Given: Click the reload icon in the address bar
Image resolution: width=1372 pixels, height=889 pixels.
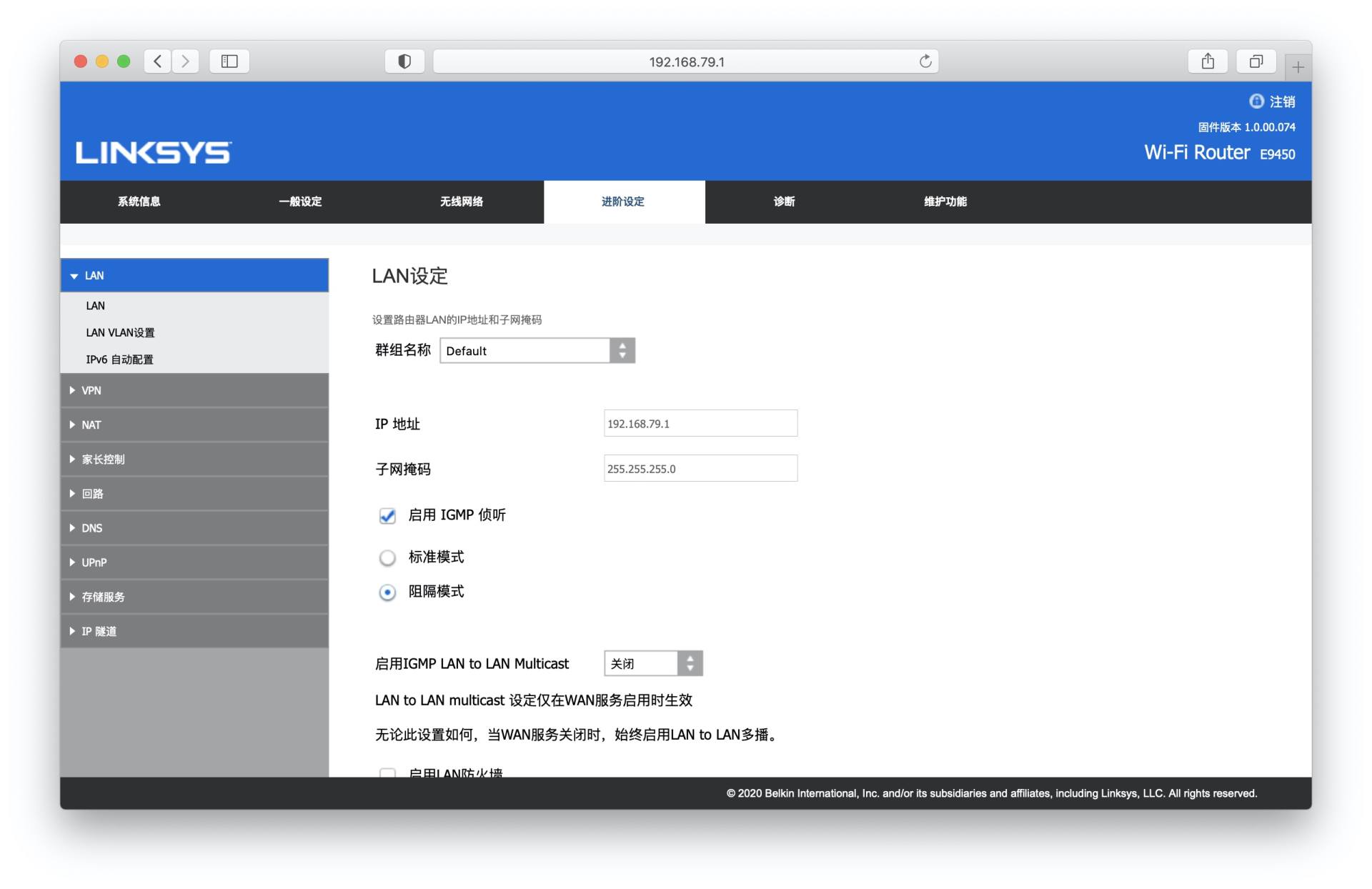Looking at the screenshot, I should [925, 61].
